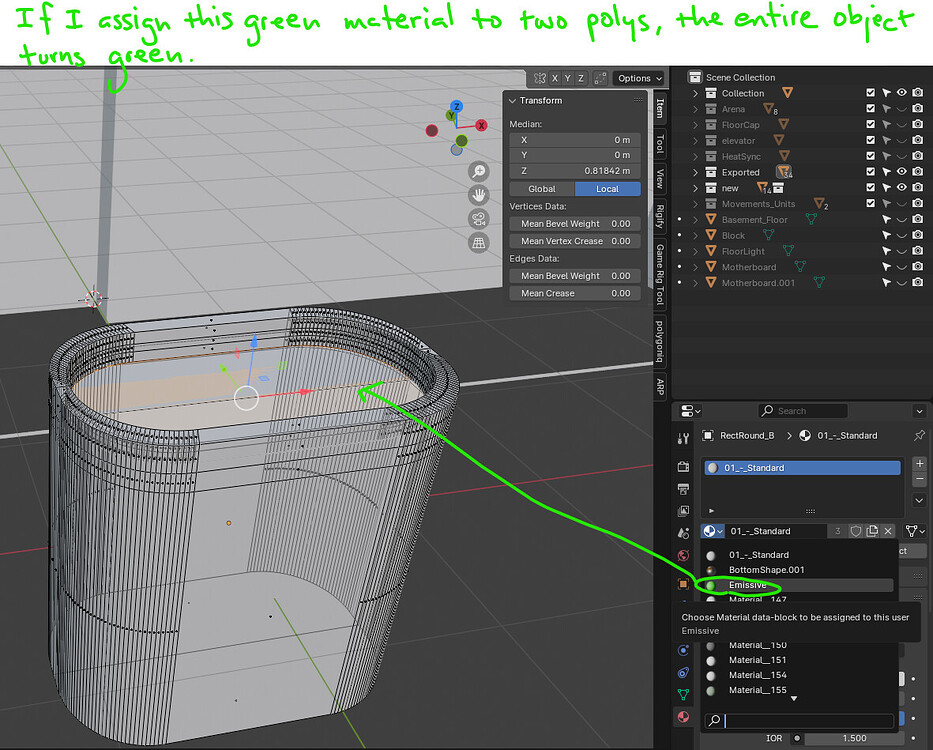Choose Material__151 from the material list
Viewport: 933px width, 750px height.
click(797, 660)
